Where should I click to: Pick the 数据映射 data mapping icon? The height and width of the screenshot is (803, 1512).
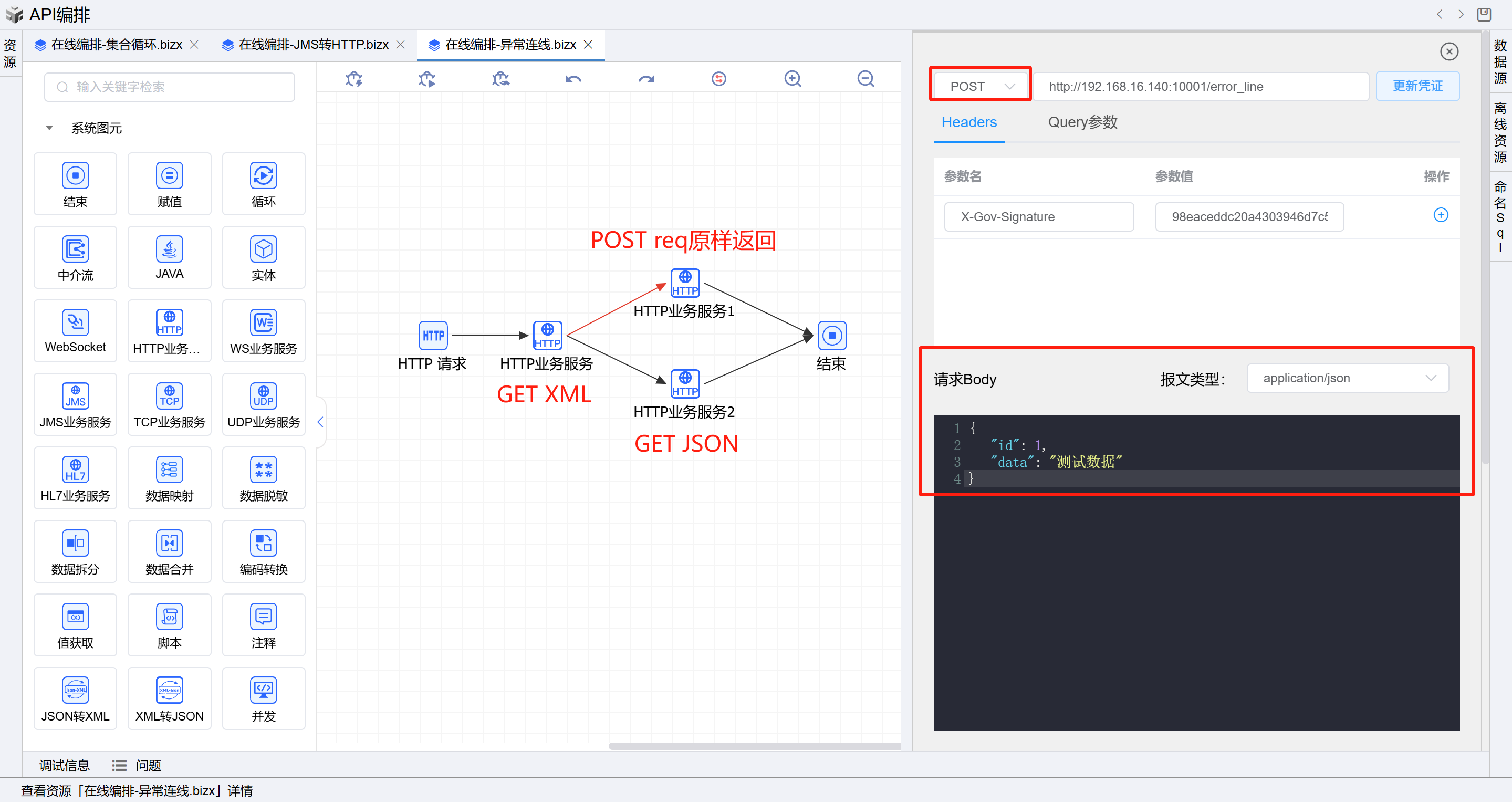click(169, 470)
